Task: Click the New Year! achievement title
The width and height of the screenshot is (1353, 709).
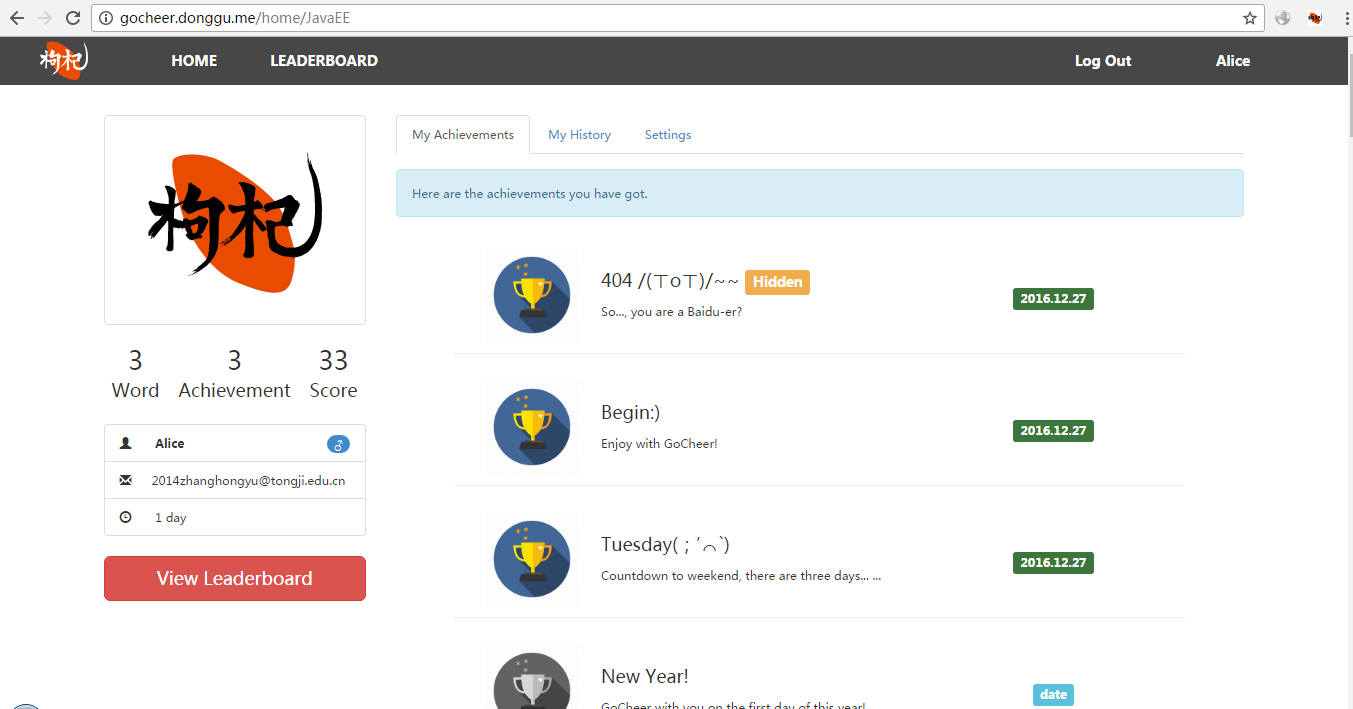Action: click(645, 676)
